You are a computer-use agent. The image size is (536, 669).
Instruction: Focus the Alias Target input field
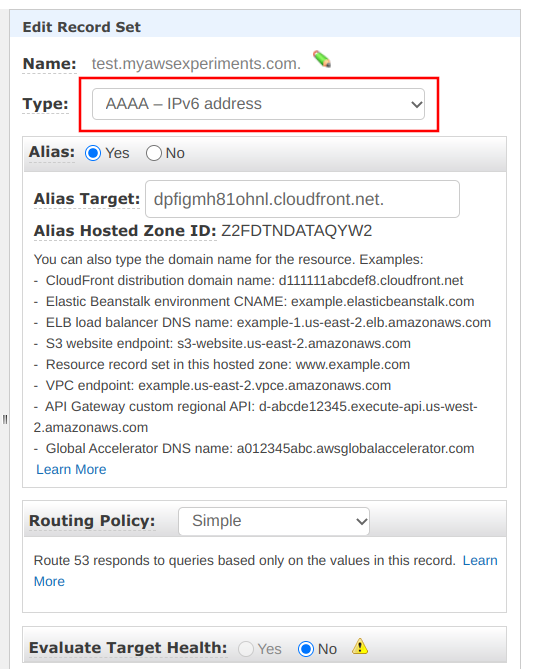tap(302, 199)
